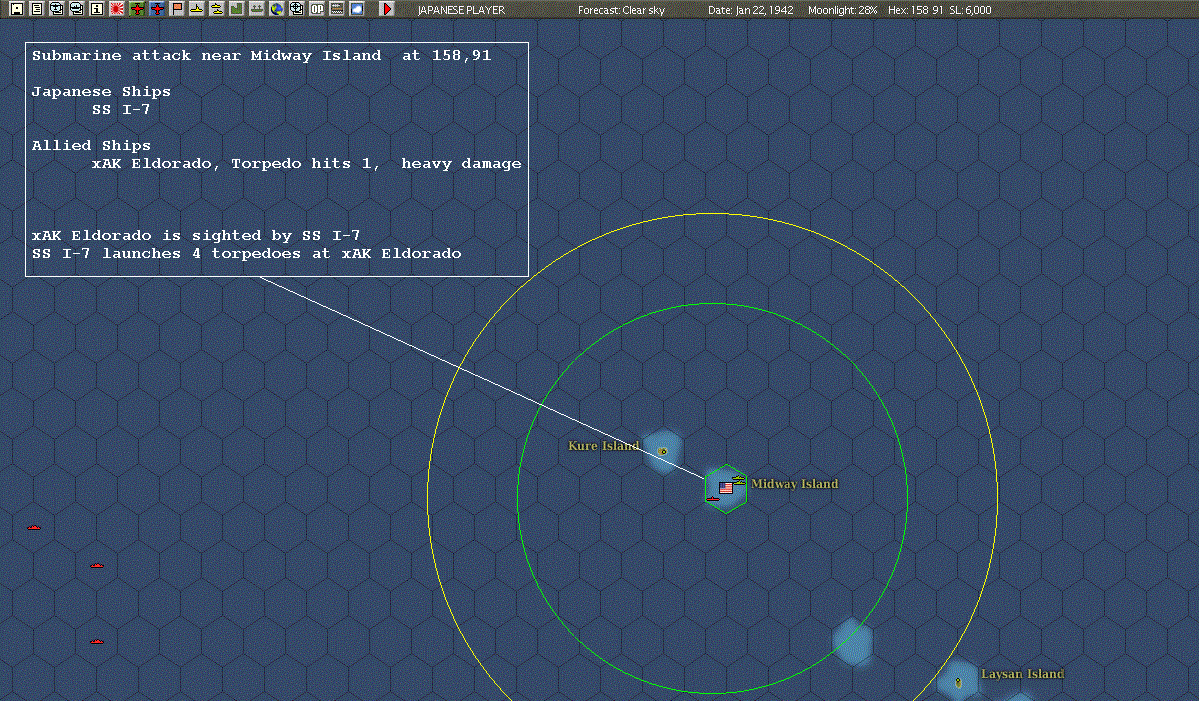Click the yellow aircraft marker at Midway
This screenshot has height=701, width=1199.
tap(739, 480)
